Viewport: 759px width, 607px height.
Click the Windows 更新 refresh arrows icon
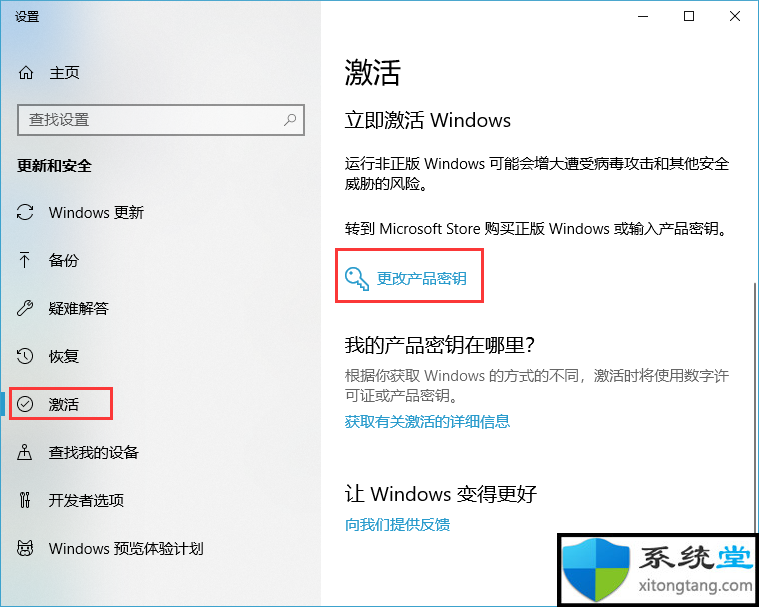pyautogui.click(x=25, y=212)
